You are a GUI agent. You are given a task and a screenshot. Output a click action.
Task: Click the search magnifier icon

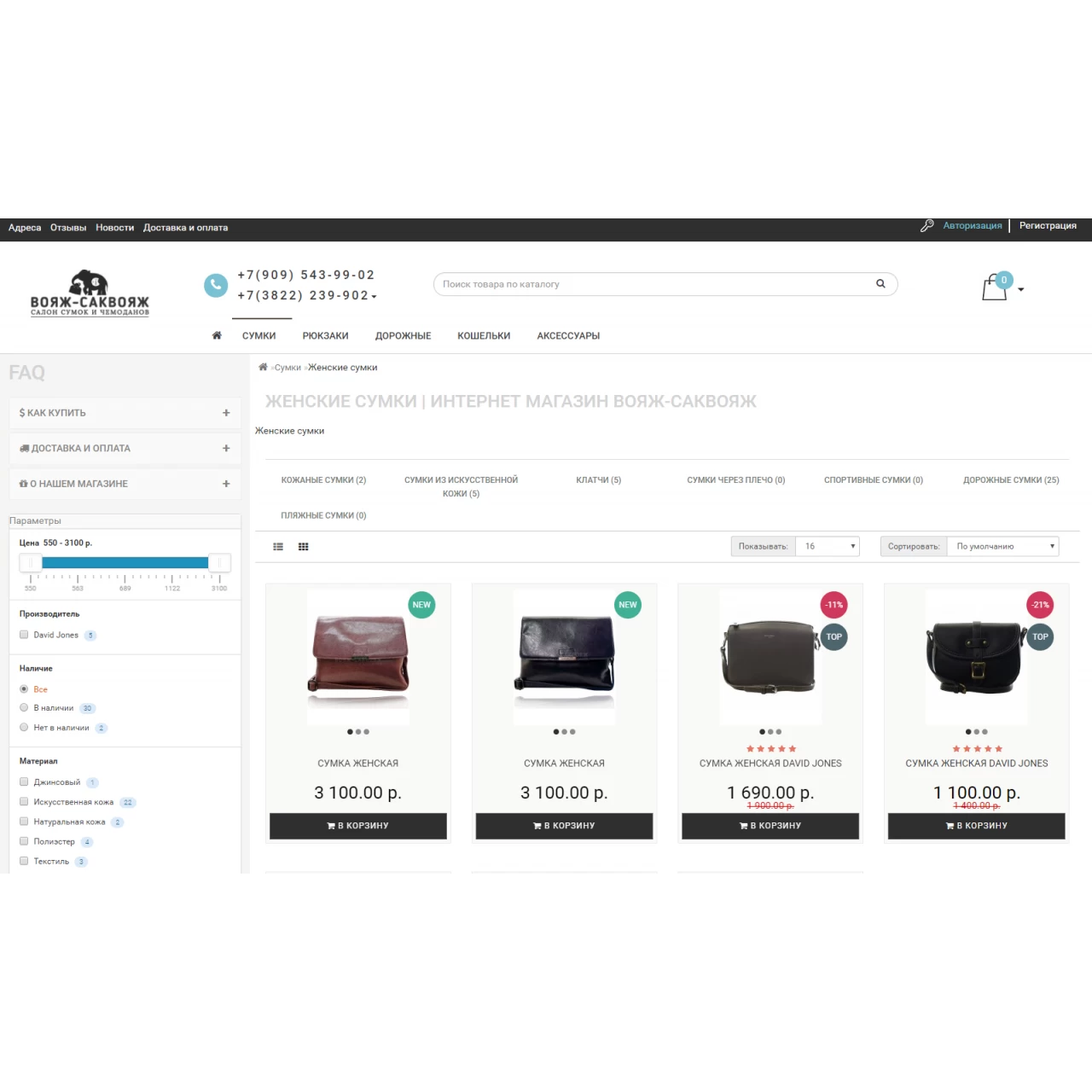pyautogui.click(x=880, y=284)
